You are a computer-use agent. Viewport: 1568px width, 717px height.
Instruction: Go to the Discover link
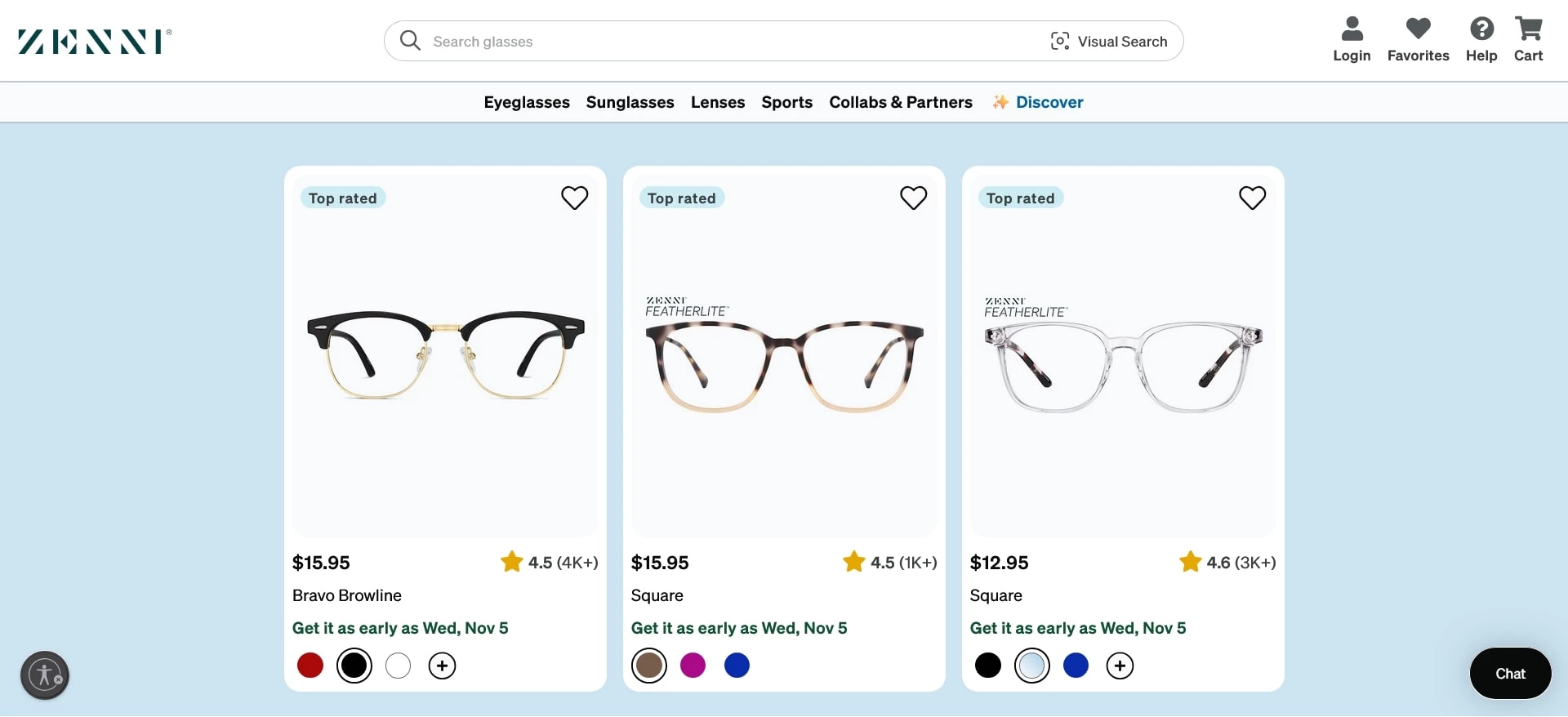pyautogui.click(x=1049, y=102)
